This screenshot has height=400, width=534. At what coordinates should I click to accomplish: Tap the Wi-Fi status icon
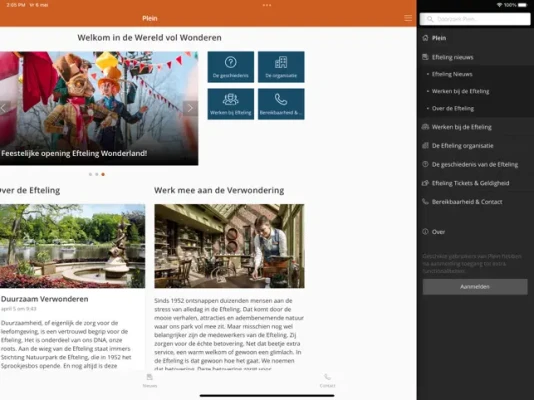[x=499, y=5]
